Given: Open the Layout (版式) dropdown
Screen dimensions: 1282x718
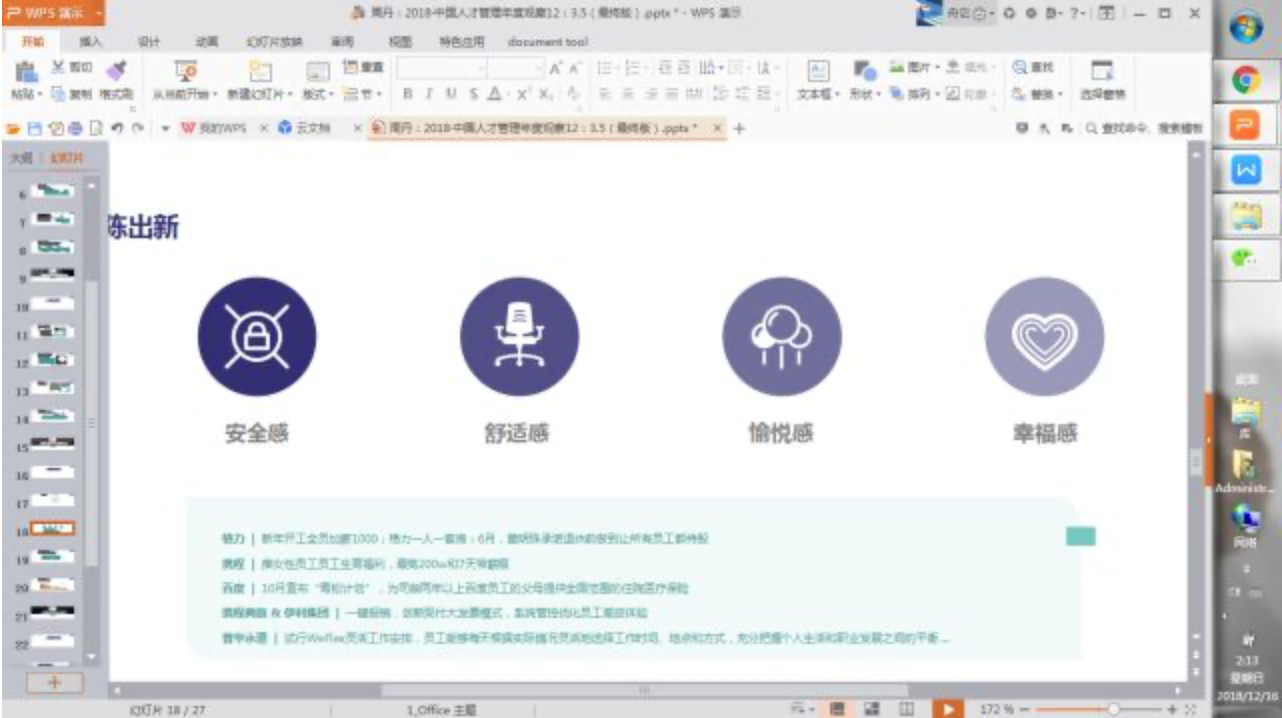Looking at the screenshot, I should tap(317, 94).
